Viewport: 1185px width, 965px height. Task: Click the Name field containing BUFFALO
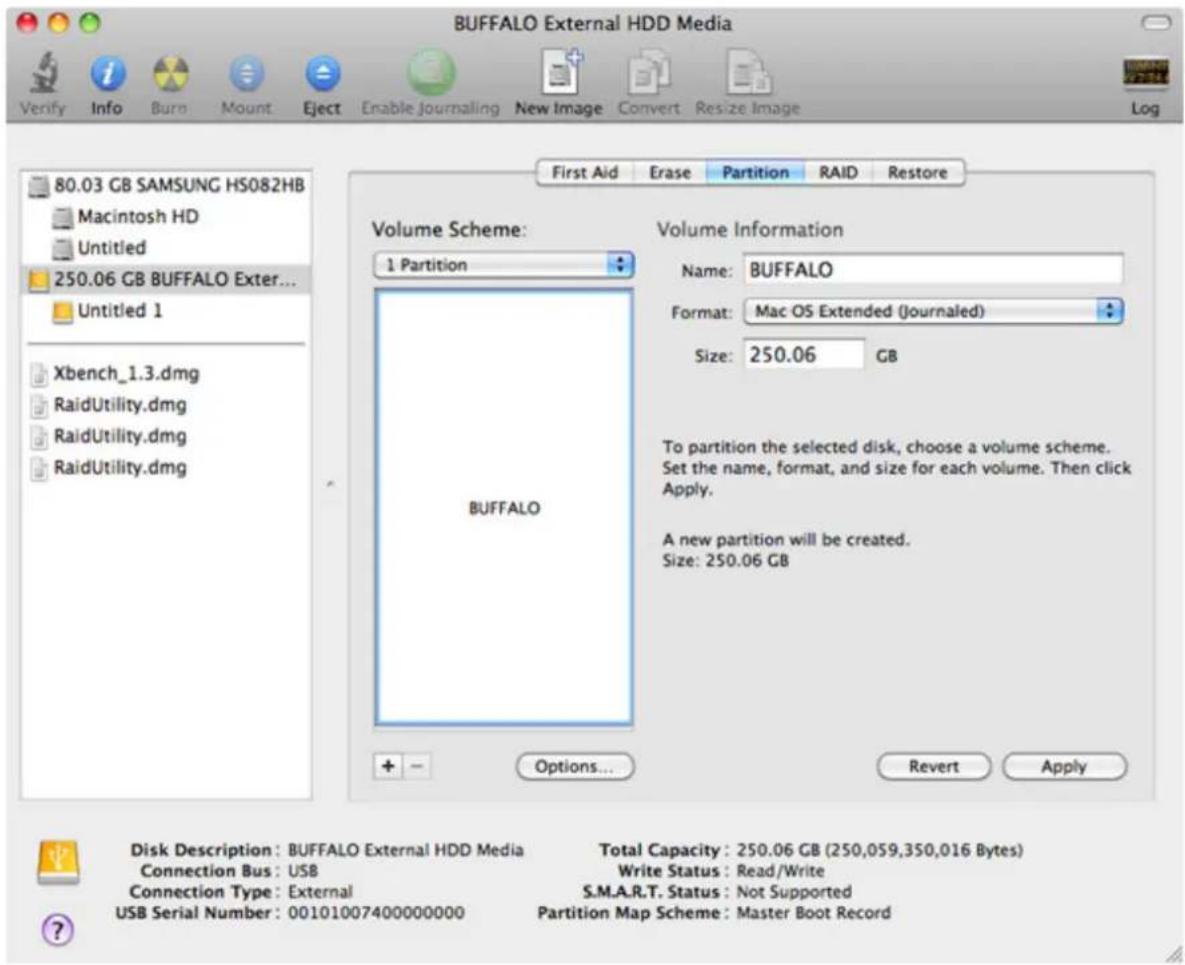tap(933, 270)
